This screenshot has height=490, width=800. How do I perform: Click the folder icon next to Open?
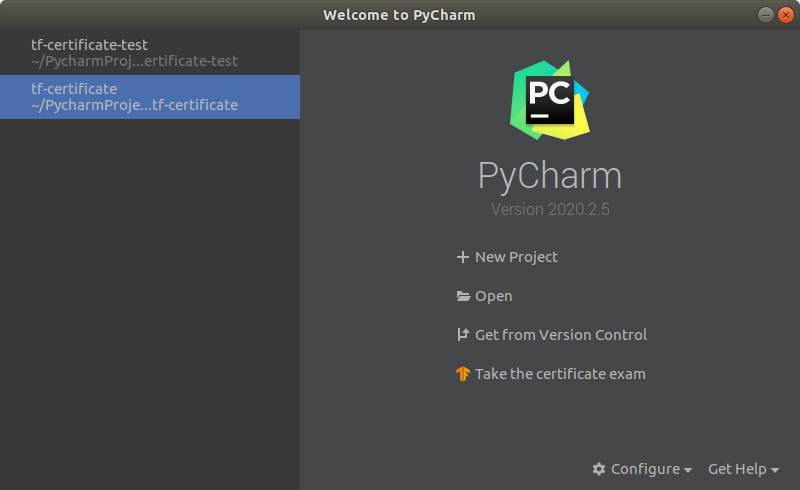pos(463,296)
